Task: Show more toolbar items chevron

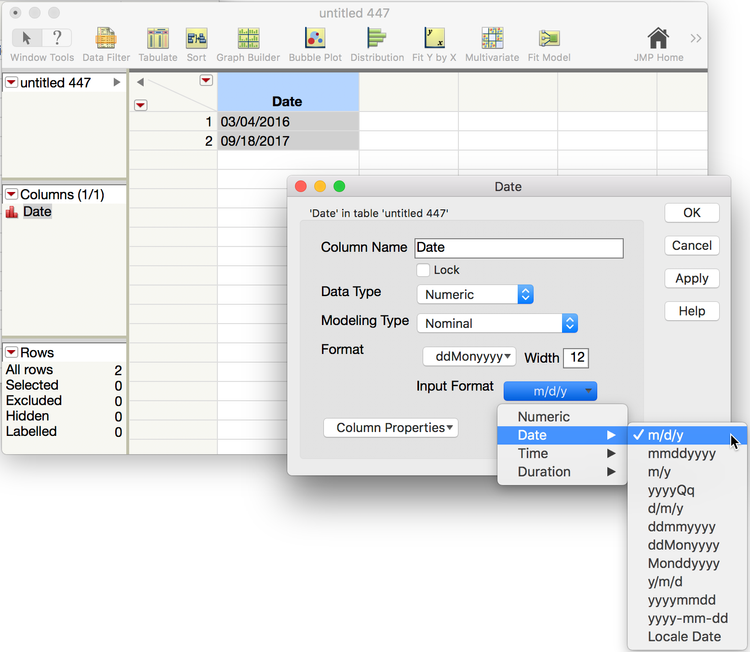Action: click(695, 38)
